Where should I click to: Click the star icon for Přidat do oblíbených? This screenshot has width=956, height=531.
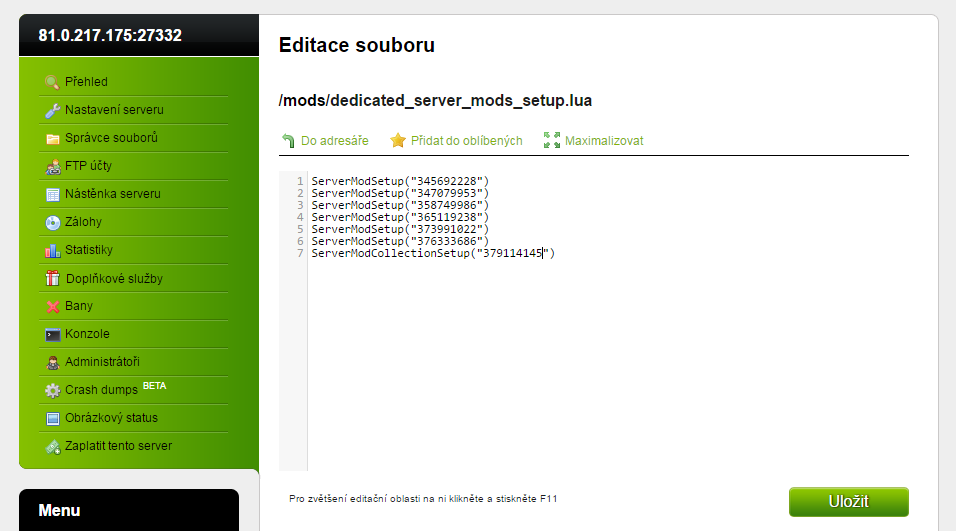point(398,141)
